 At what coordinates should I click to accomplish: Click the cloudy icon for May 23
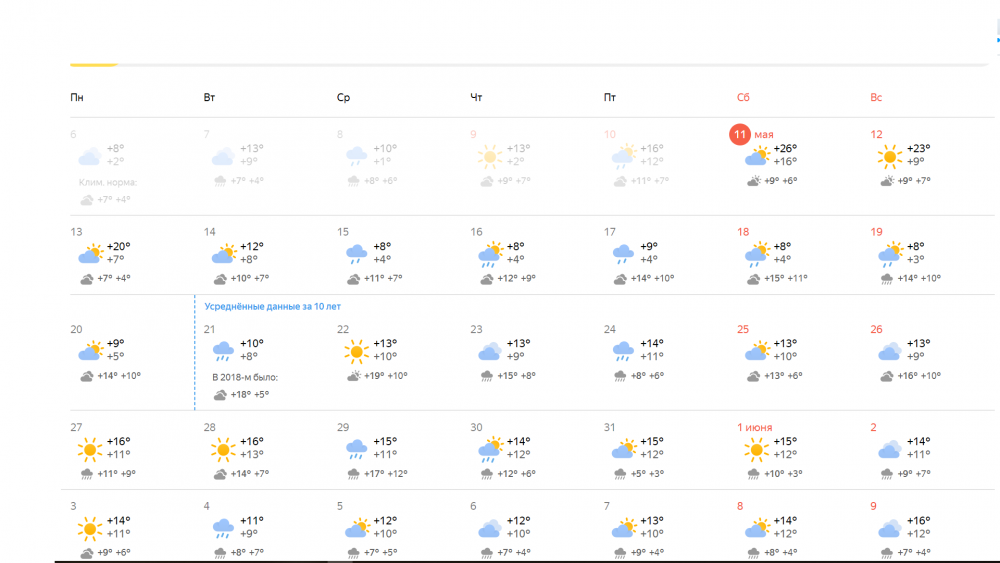coord(490,351)
